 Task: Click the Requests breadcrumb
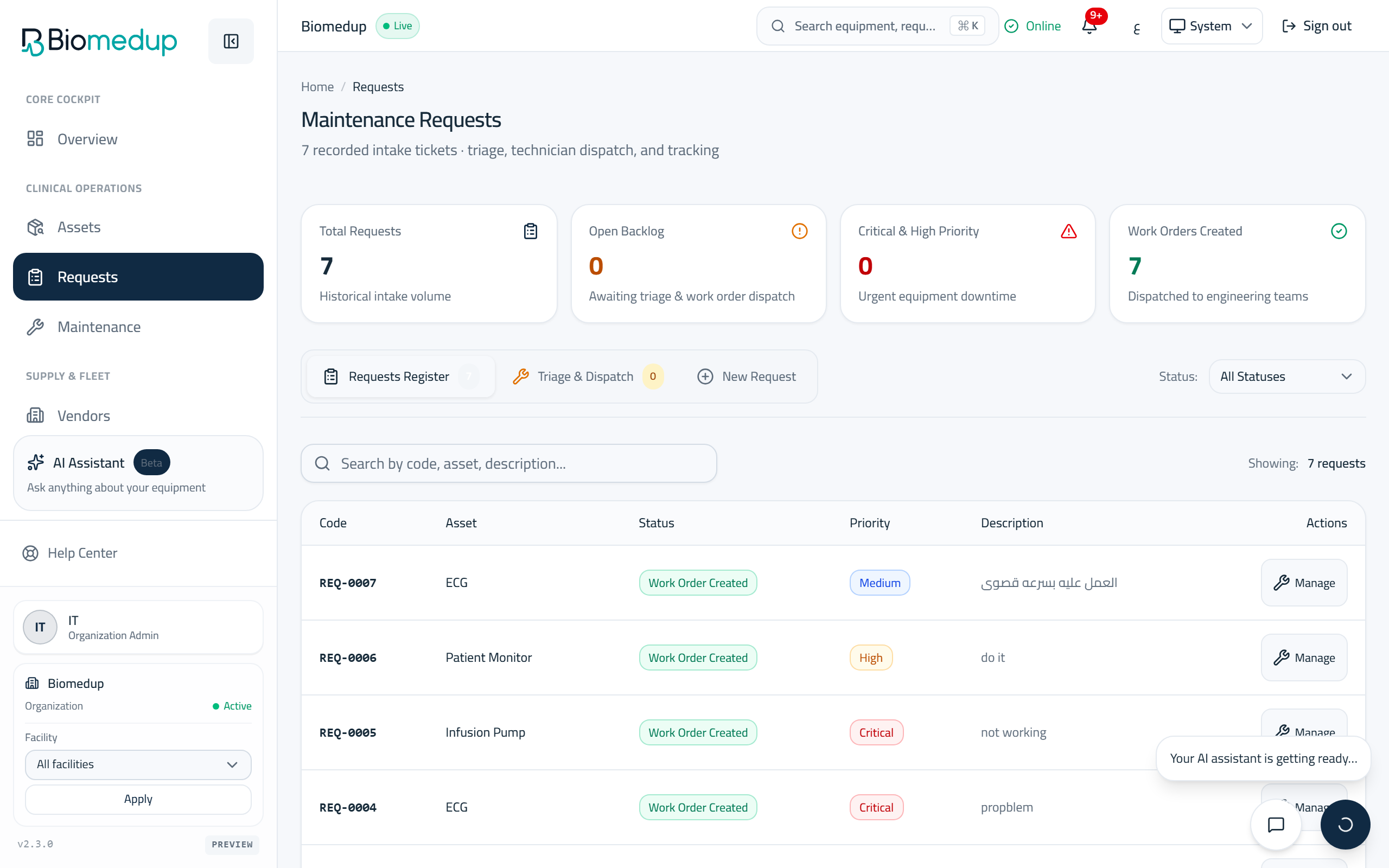pos(378,87)
